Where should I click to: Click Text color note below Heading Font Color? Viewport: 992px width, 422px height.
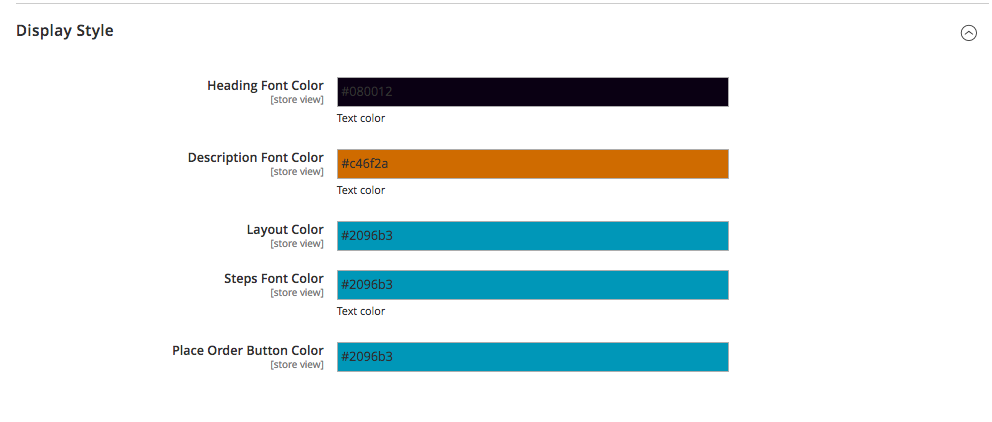click(361, 119)
